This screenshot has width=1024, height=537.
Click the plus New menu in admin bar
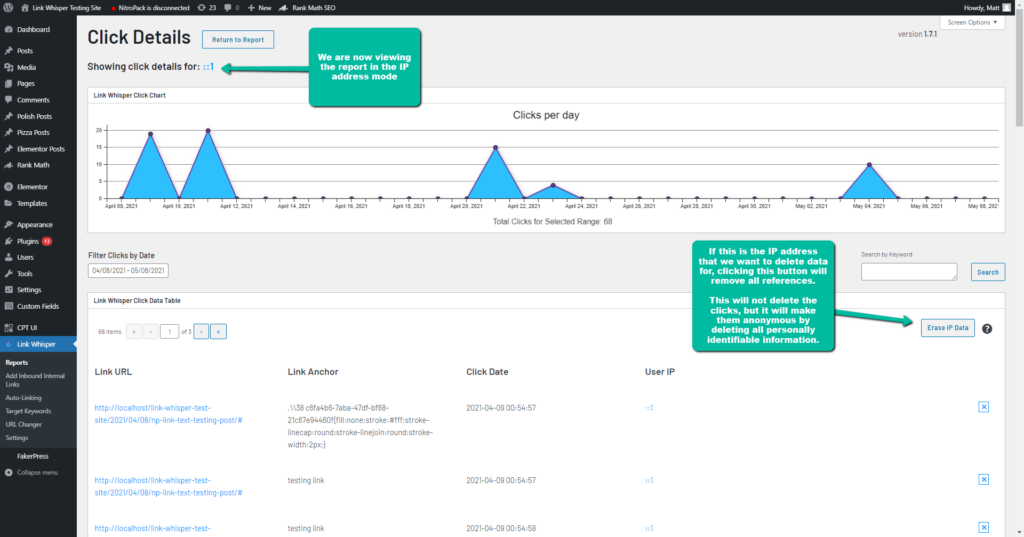(x=259, y=8)
